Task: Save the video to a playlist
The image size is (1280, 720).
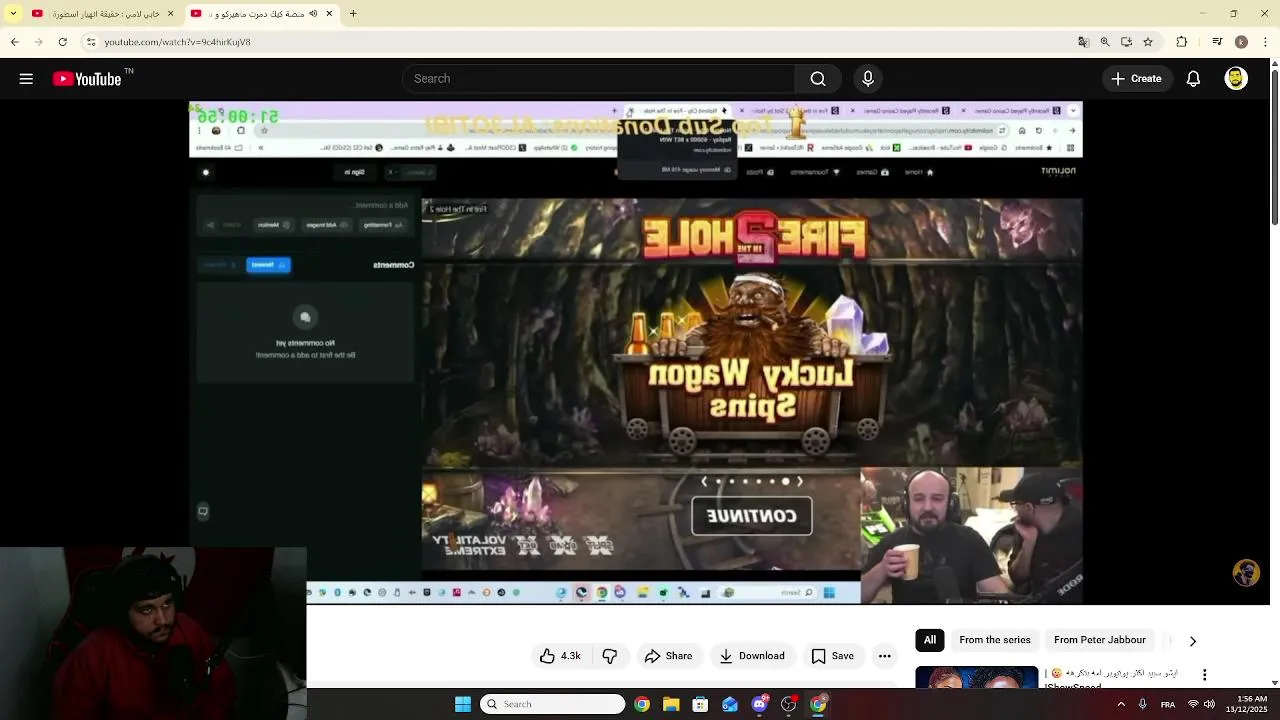Action: [832, 656]
